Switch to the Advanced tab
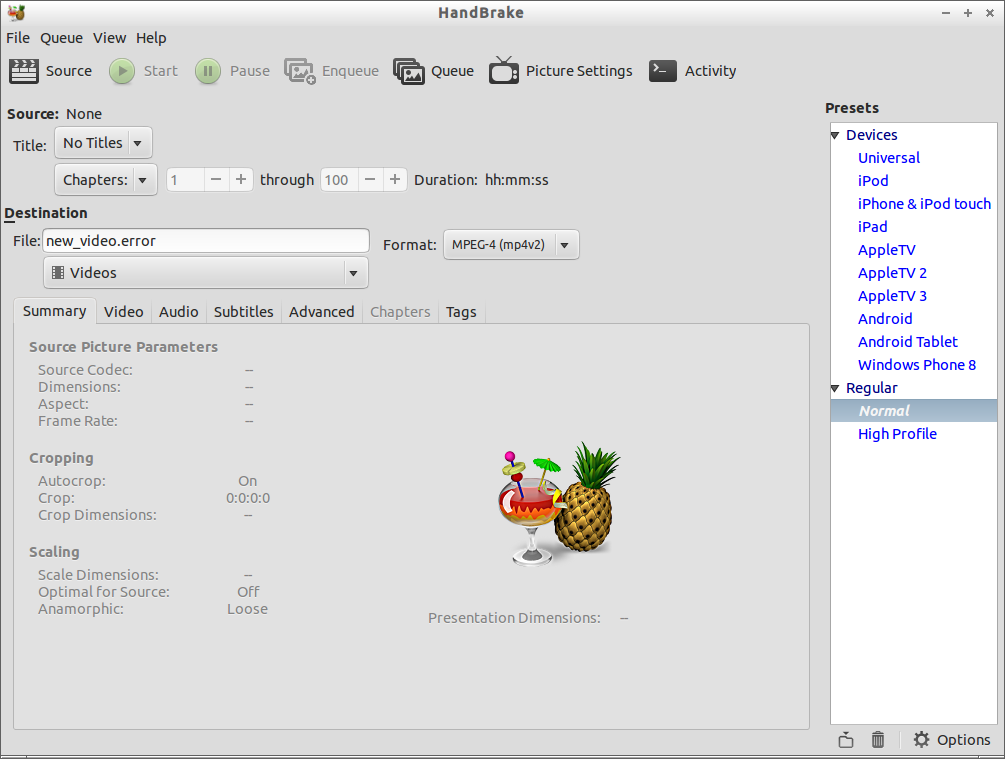Image resolution: width=1005 pixels, height=759 pixels. coord(322,312)
